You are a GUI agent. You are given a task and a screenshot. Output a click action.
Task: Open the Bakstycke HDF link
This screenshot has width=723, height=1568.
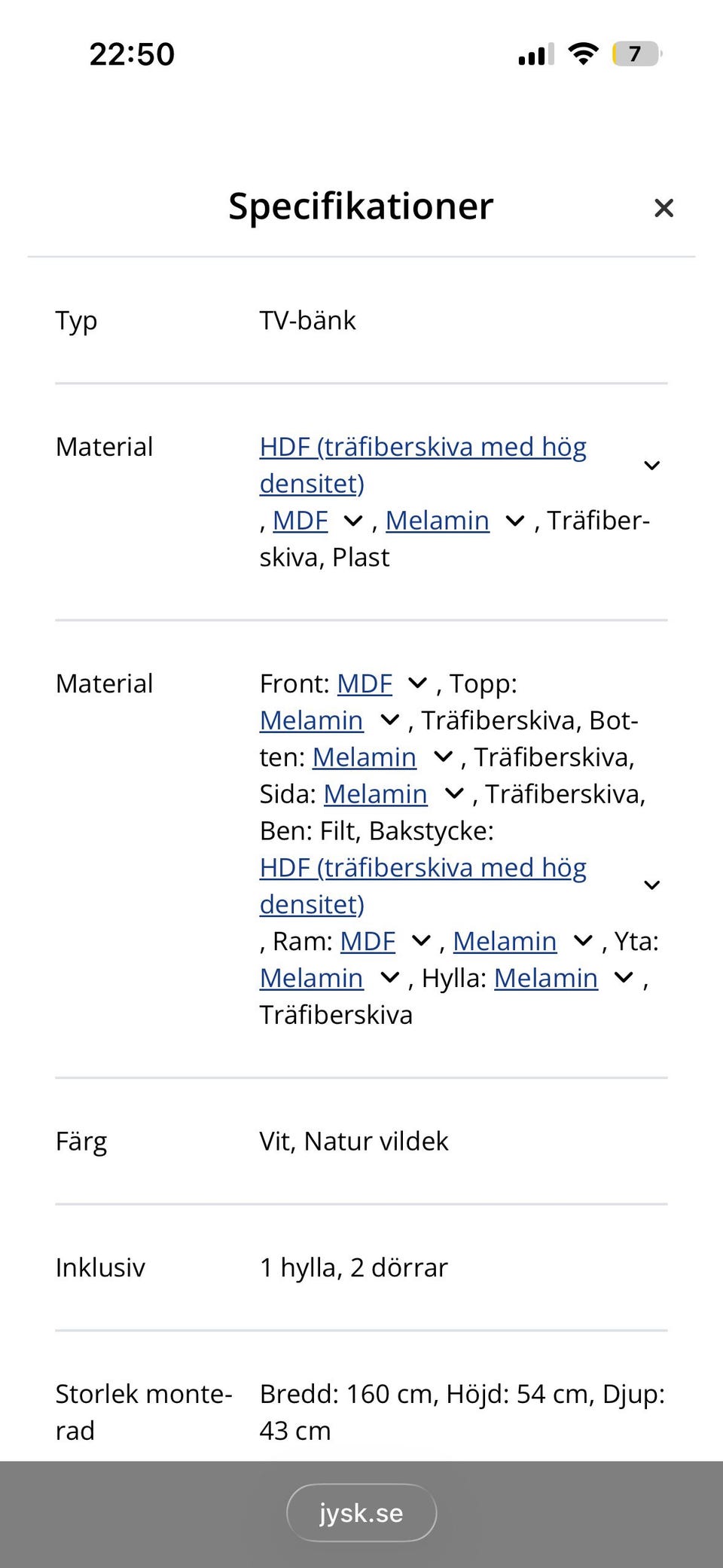[423, 868]
